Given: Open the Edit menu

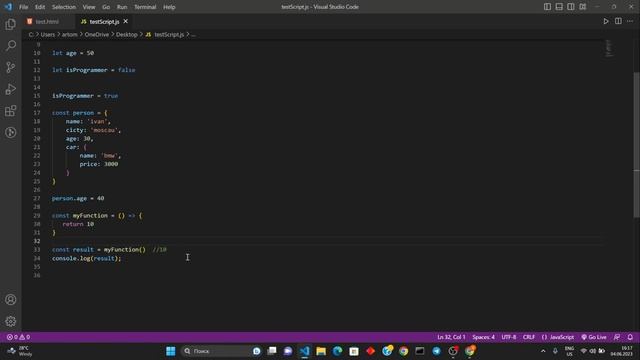Looking at the screenshot, I should [x=40, y=7].
